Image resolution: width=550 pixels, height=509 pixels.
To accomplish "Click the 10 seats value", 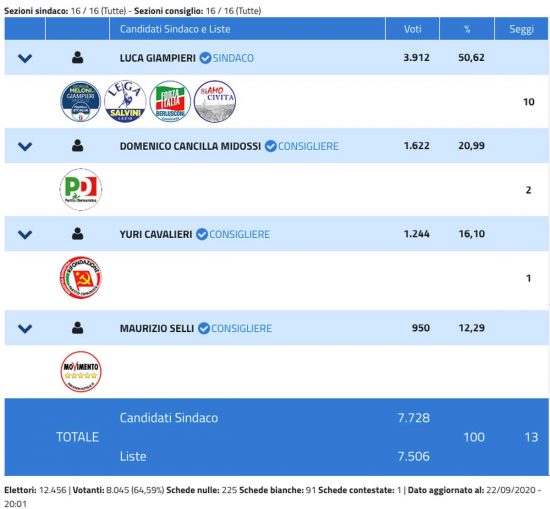I will click(529, 102).
